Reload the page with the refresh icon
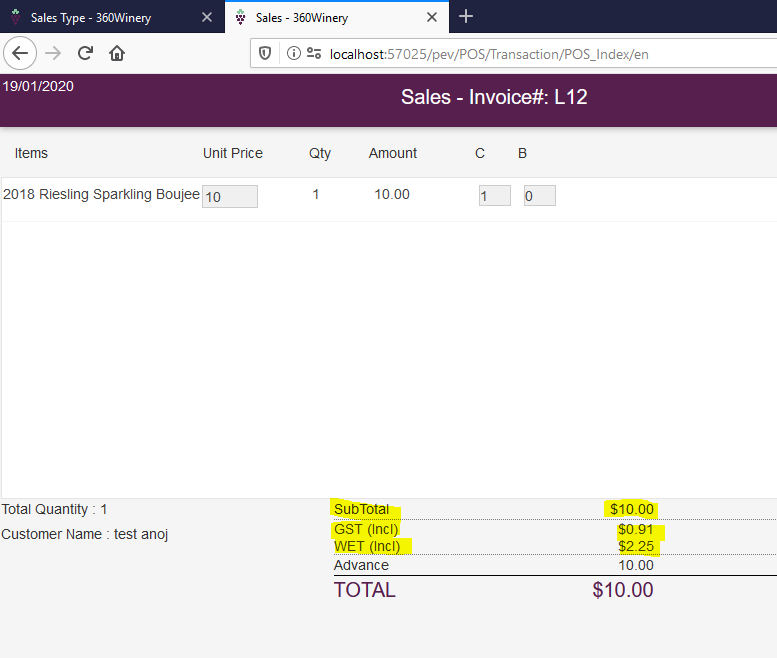Viewport: 777px width, 658px height. tap(85, 53)
